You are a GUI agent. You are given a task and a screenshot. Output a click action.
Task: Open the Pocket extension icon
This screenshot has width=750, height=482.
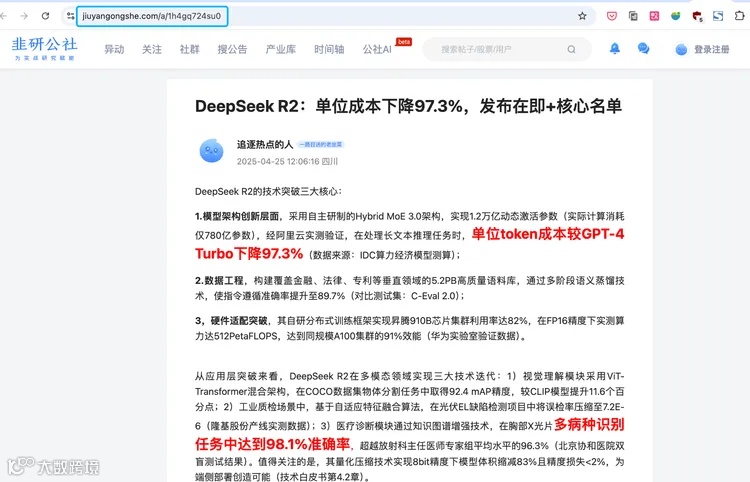[x=612, y=16]
